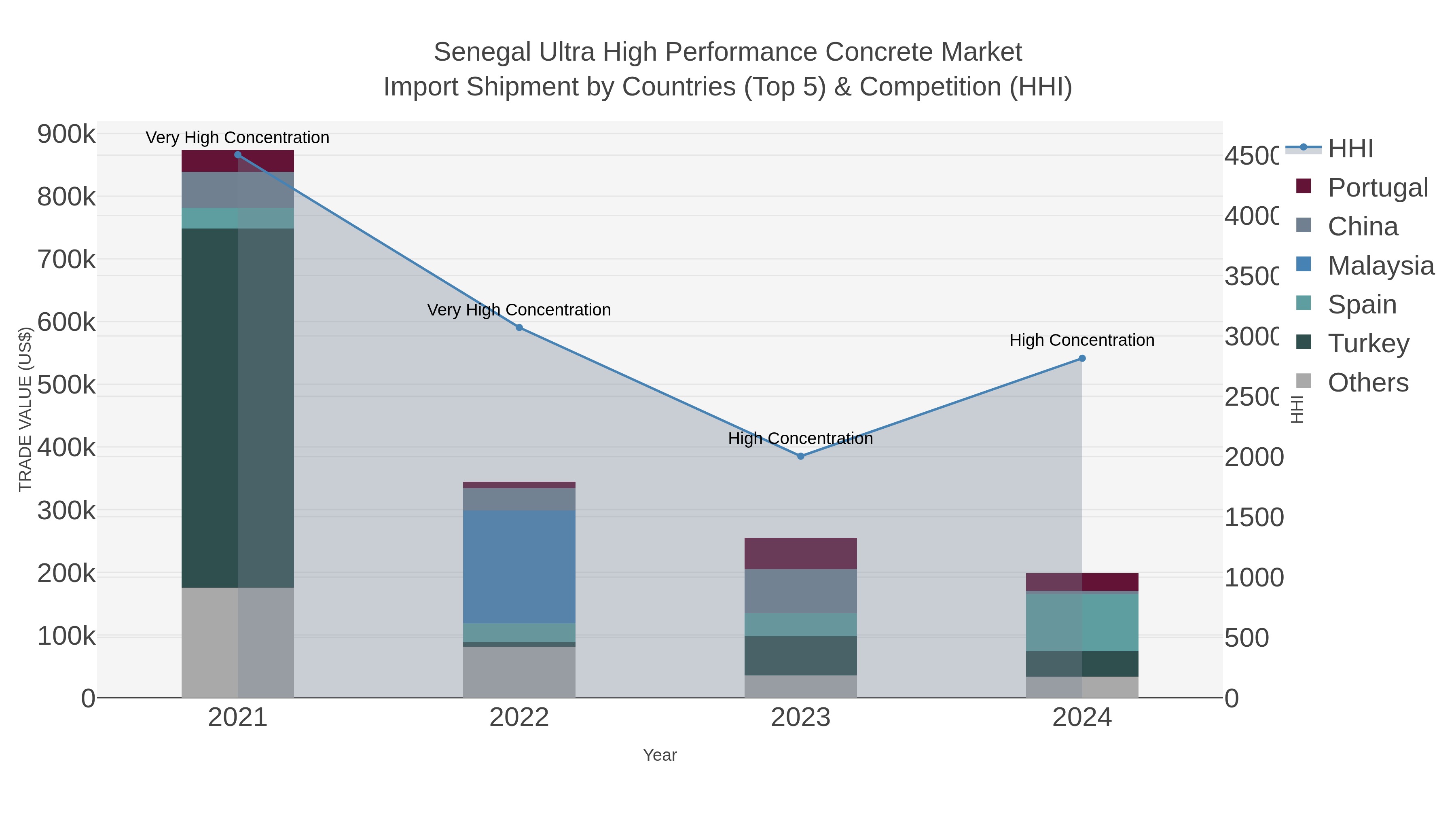This screenshot has width=1456, height=819.
Task: Click the 2021 x-axis label
Action: (238, 718)
